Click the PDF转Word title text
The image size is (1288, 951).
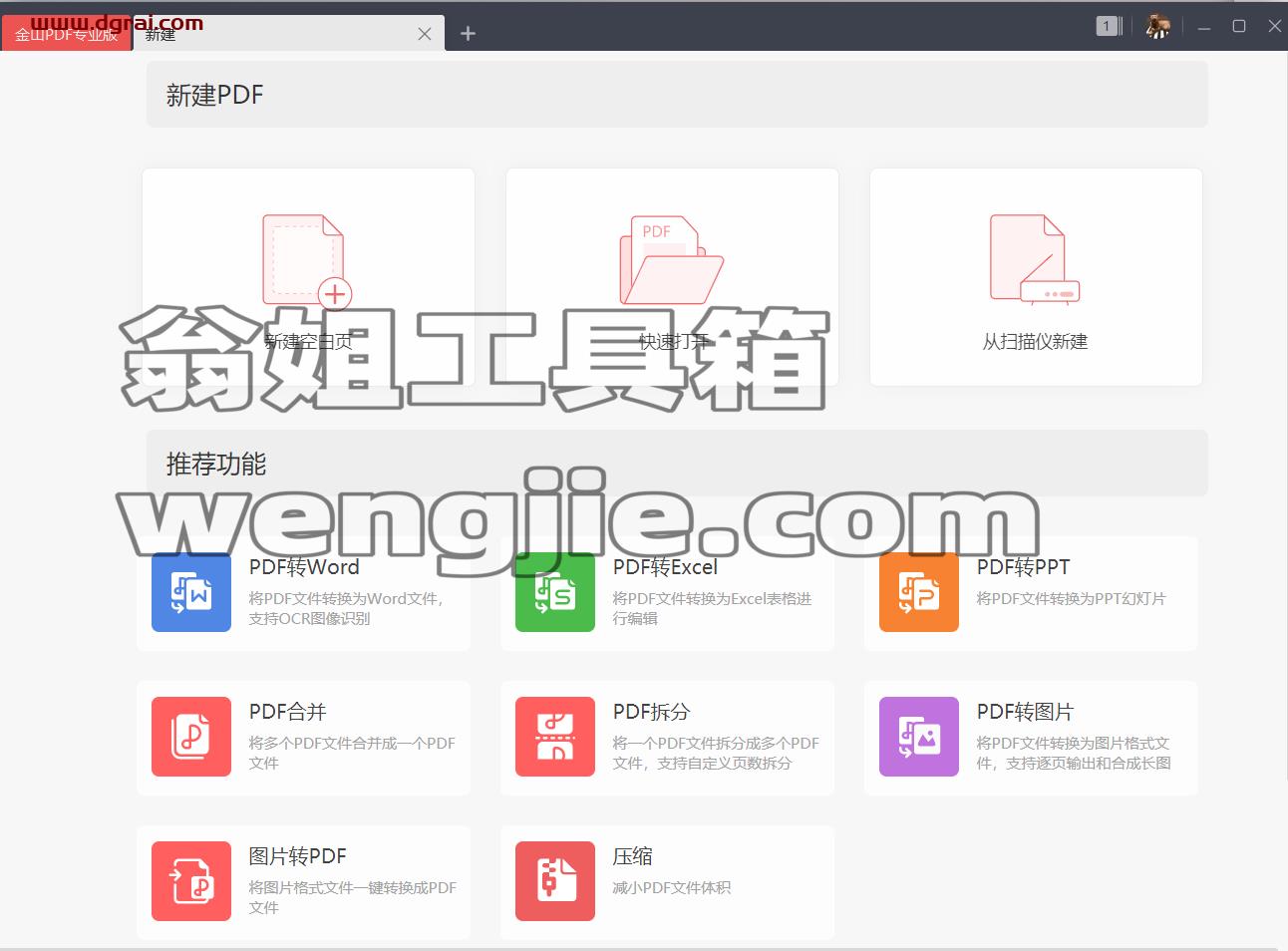pos(304,567)
